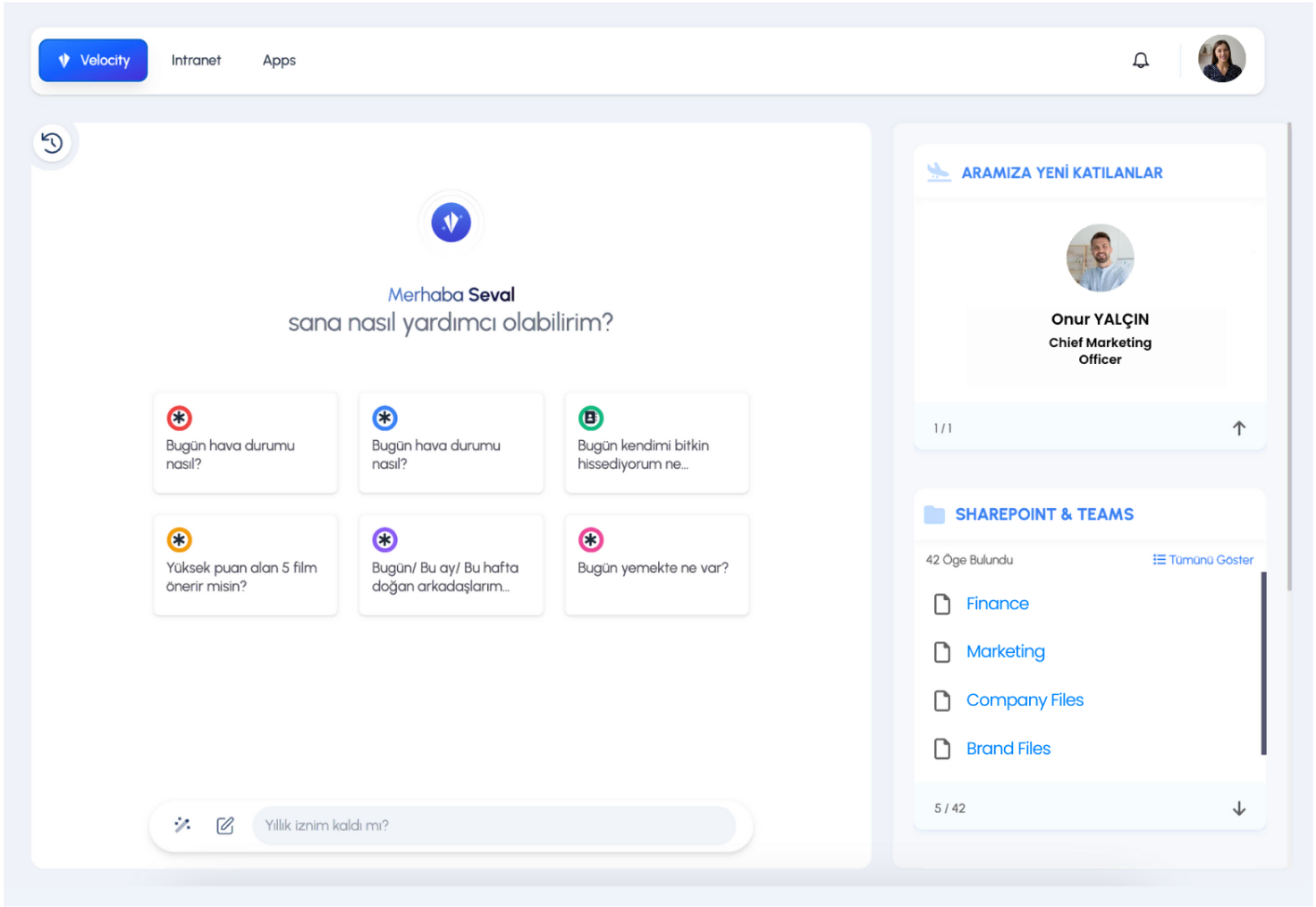Click the Velocity assistant logo icon
The width and height of the screenshot is (1316, 907).
[x=451, y=223]
